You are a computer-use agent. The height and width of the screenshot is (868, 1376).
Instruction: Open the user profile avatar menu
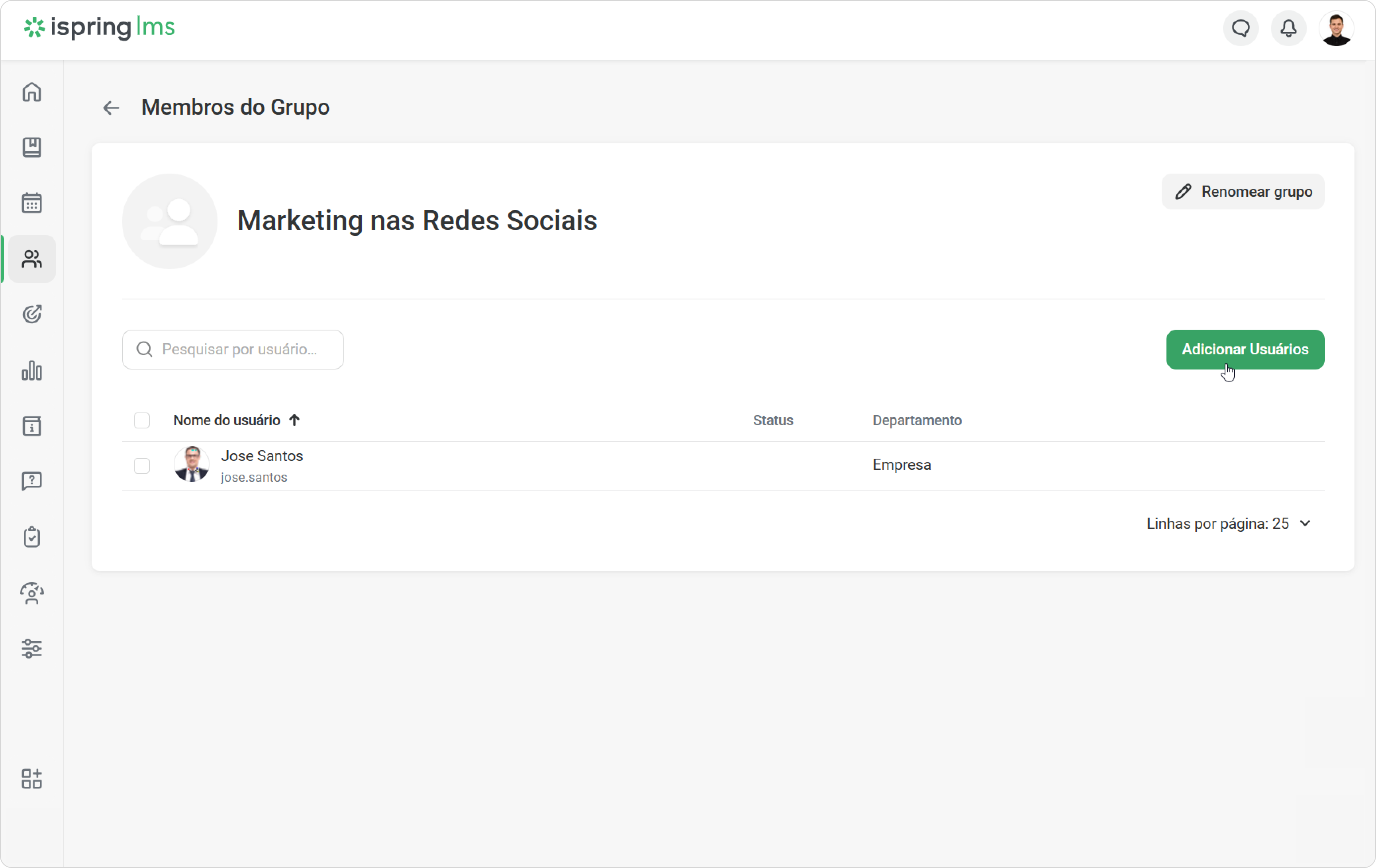[x=1336, y=28]
